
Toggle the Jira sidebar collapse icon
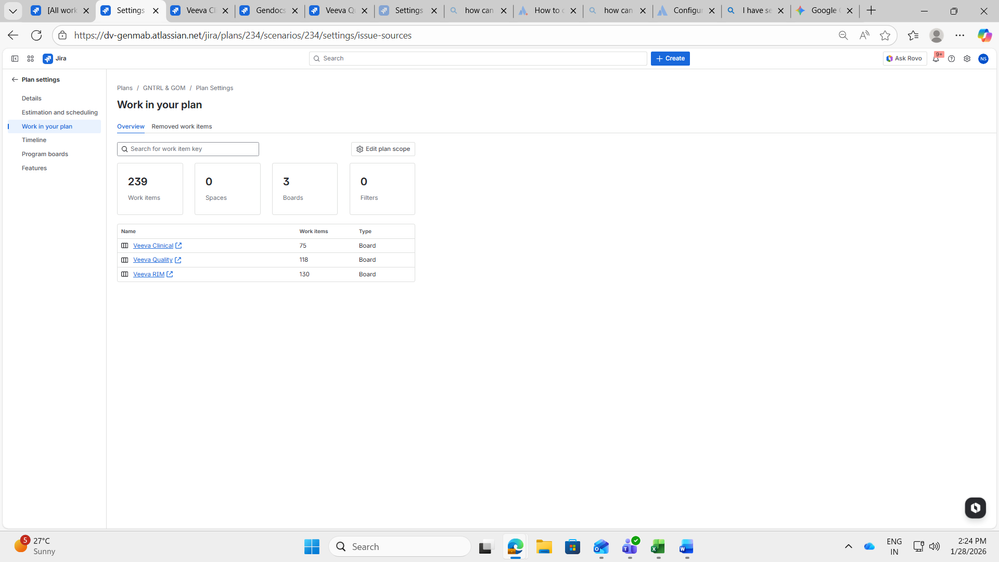tap(15, 59)
